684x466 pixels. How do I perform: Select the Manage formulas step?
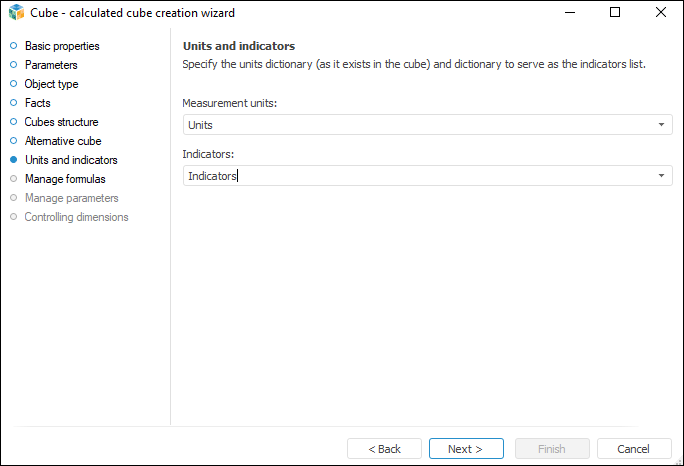click(65, 179)
